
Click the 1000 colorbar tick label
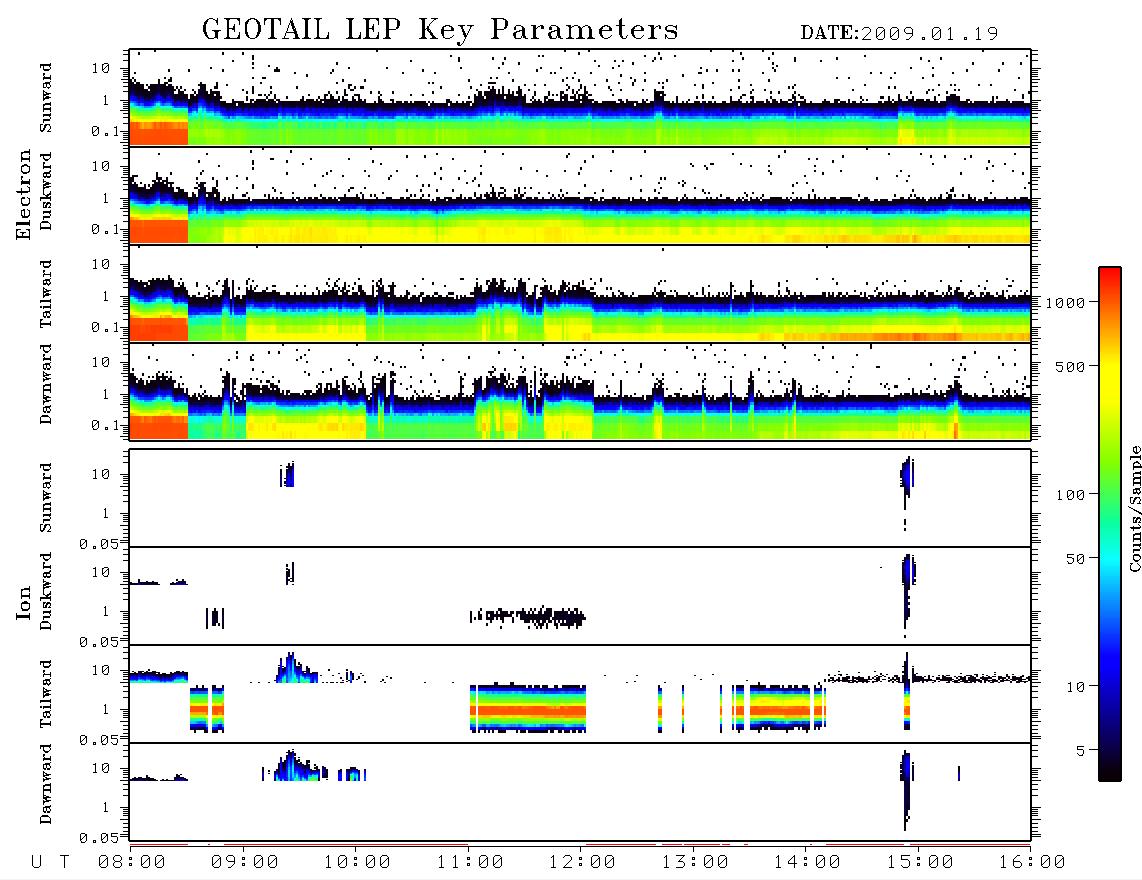click(x=1065, y=303)
